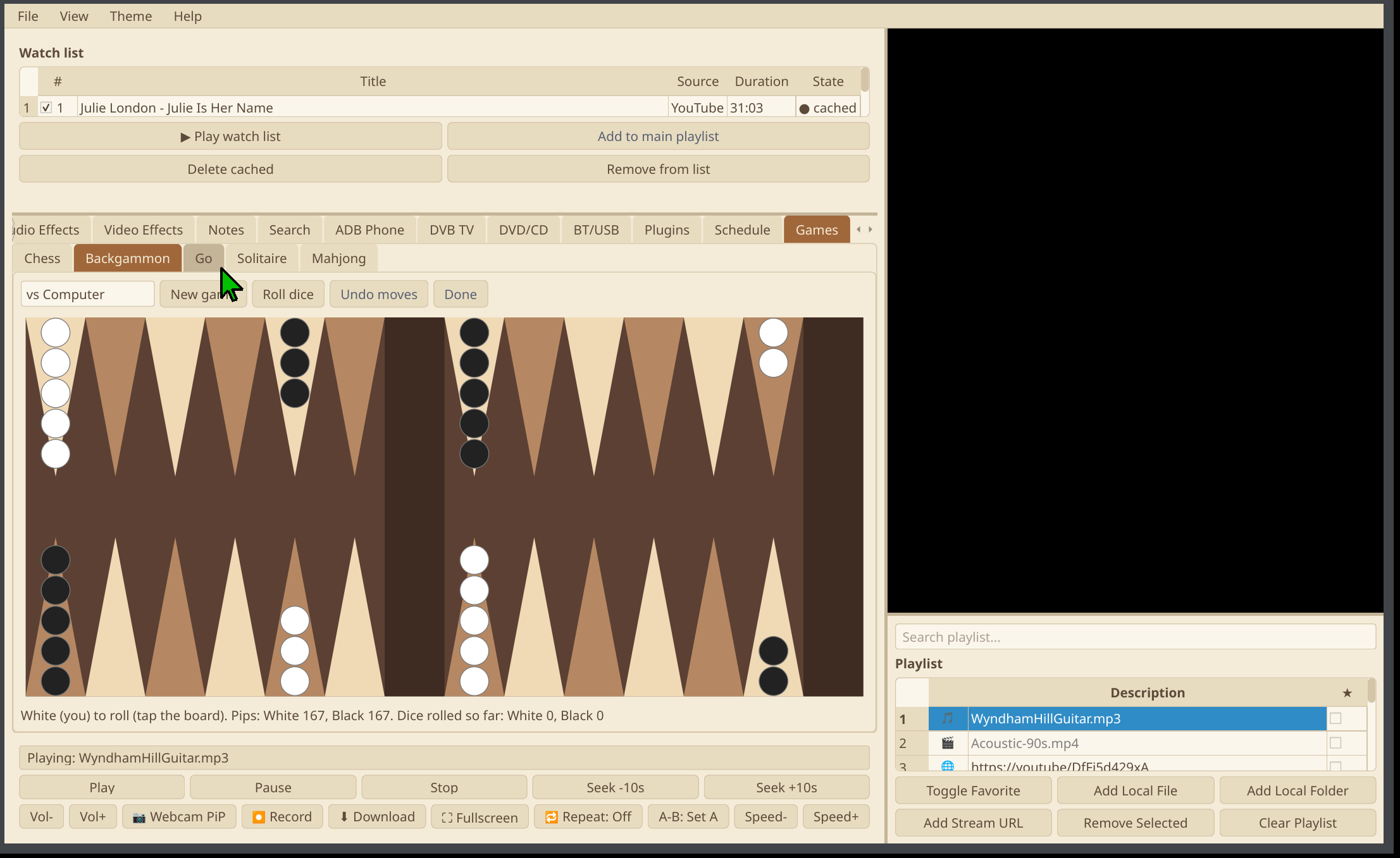Click in the Search playlist field
Image resolution: width=1400 pixels, height=858 pixels.
point(1135,637)
